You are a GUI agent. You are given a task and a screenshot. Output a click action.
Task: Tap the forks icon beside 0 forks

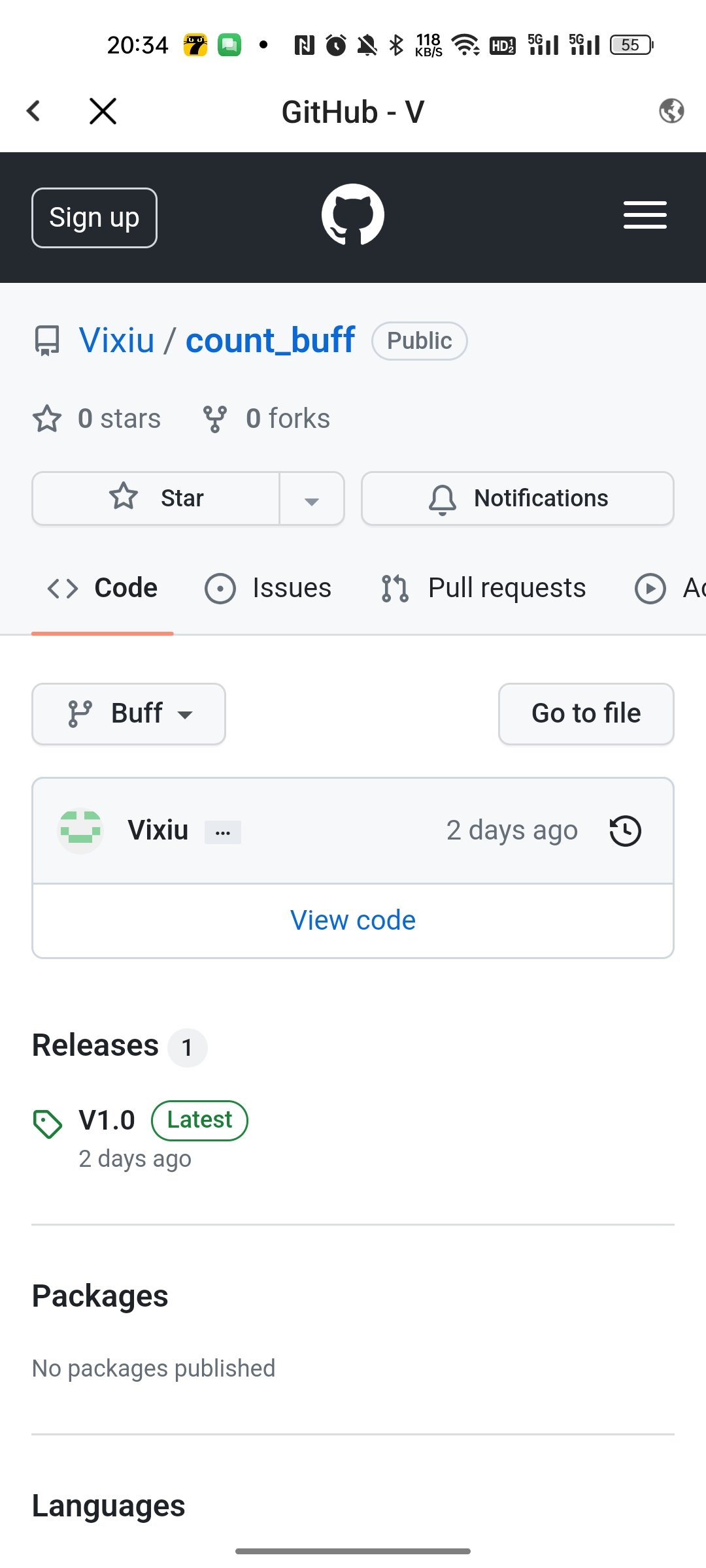coord(215,419)
